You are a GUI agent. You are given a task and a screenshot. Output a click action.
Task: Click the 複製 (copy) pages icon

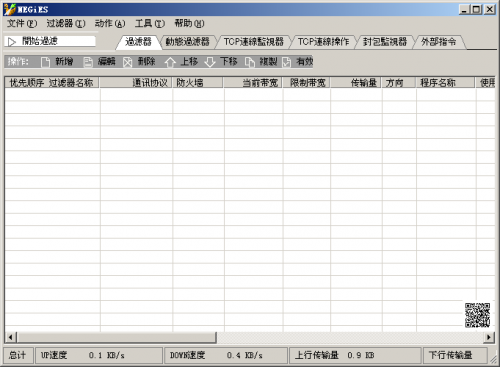click(x=250, y=62)
